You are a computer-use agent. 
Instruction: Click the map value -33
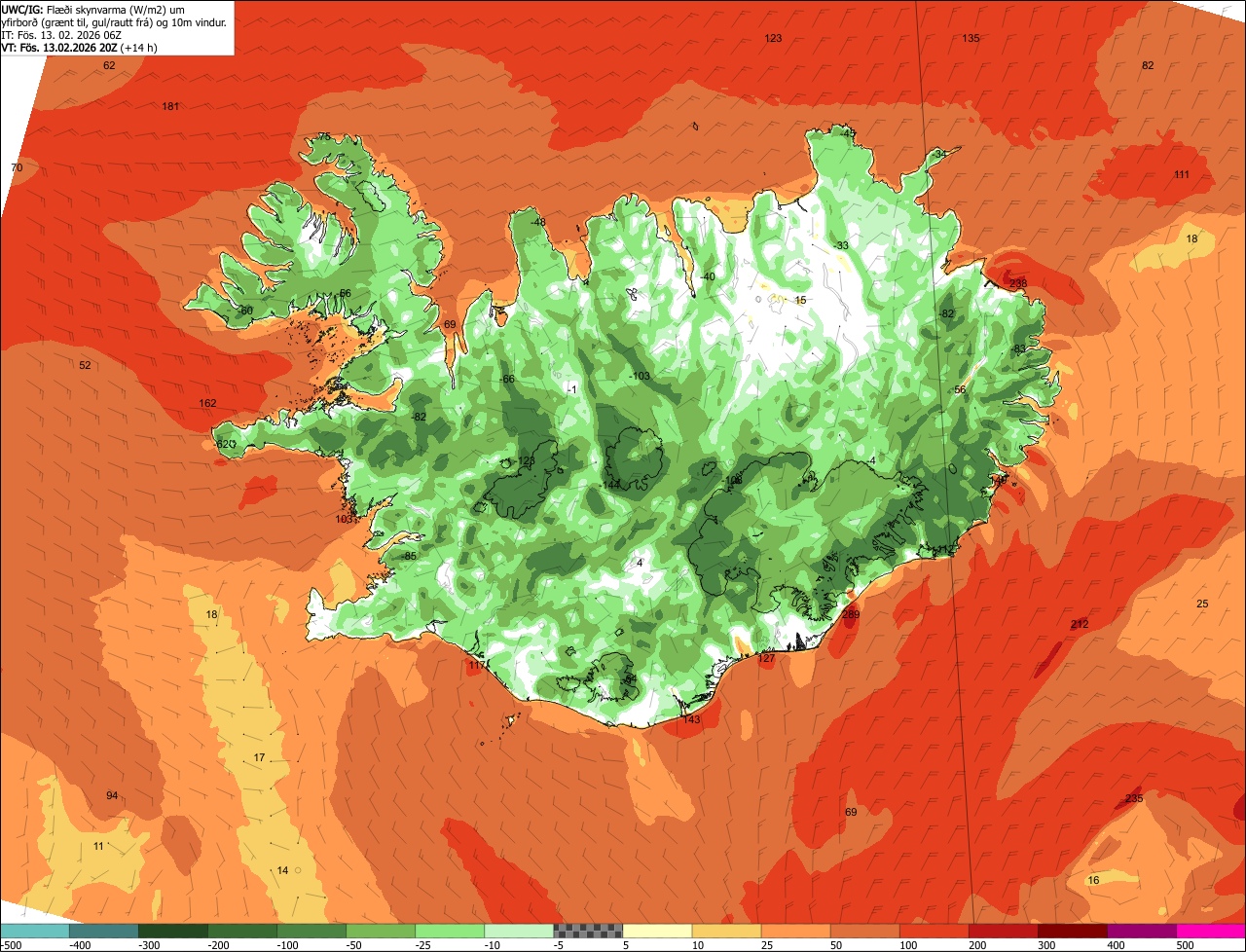842,245
